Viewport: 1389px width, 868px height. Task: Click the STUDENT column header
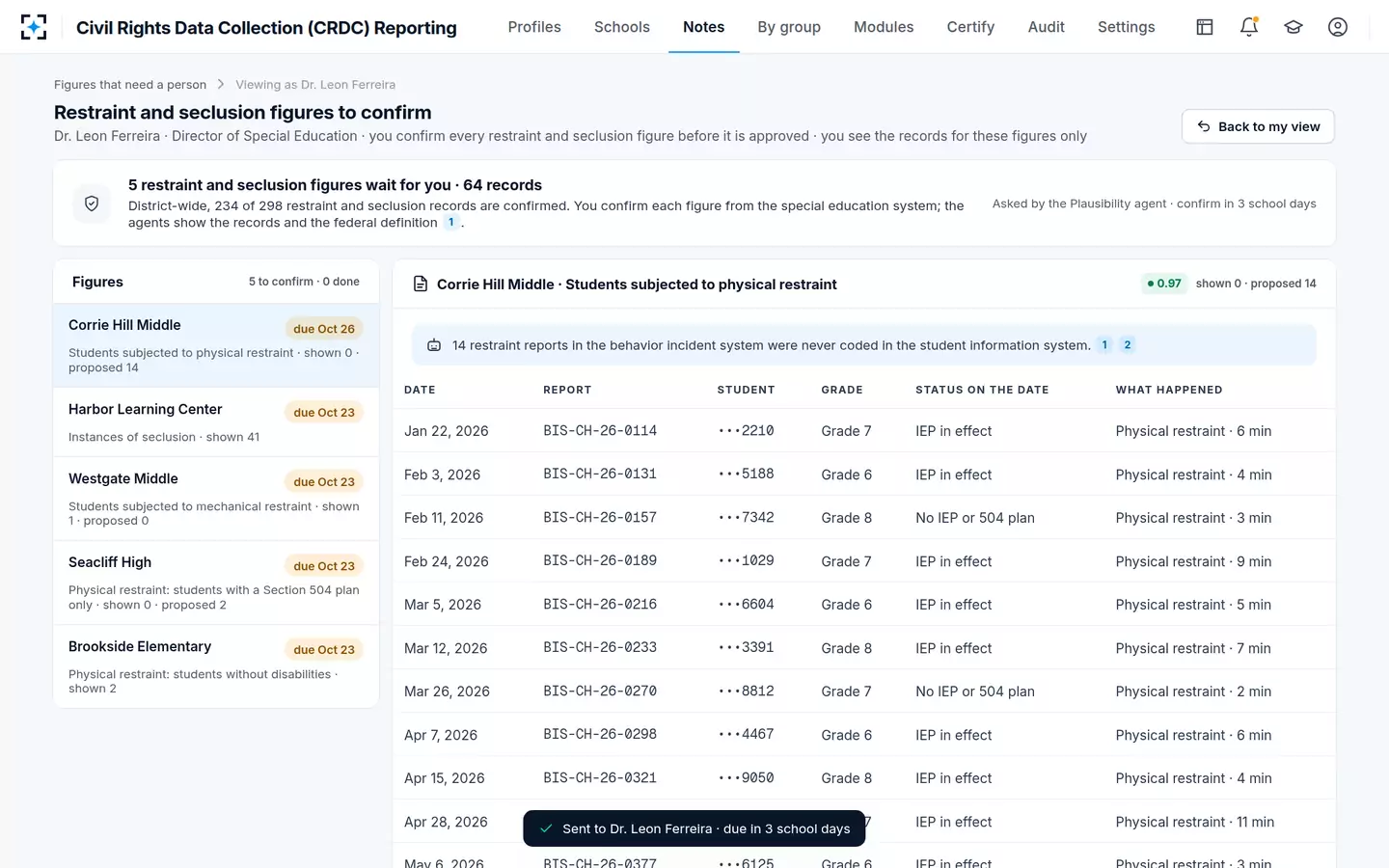coord(746,390)
